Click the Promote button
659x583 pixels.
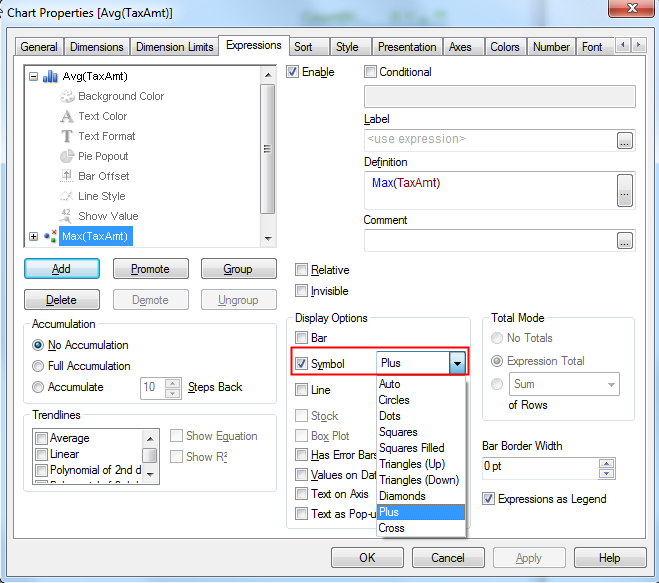tap(150, 269)
